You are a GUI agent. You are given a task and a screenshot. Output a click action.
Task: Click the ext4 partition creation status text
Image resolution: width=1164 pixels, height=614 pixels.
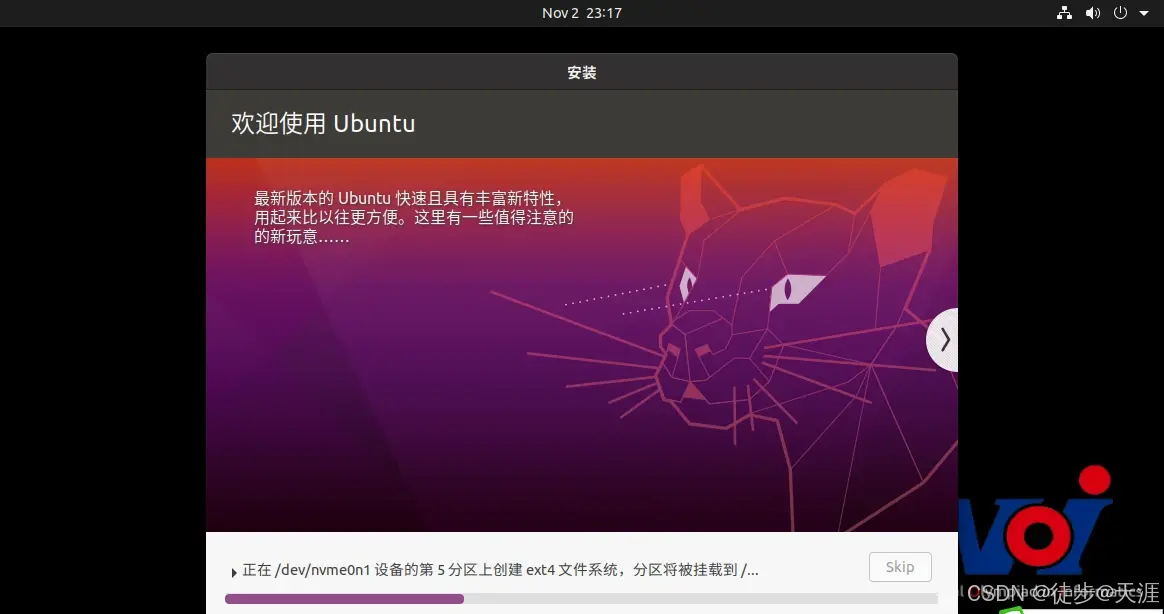click(500, 570)
